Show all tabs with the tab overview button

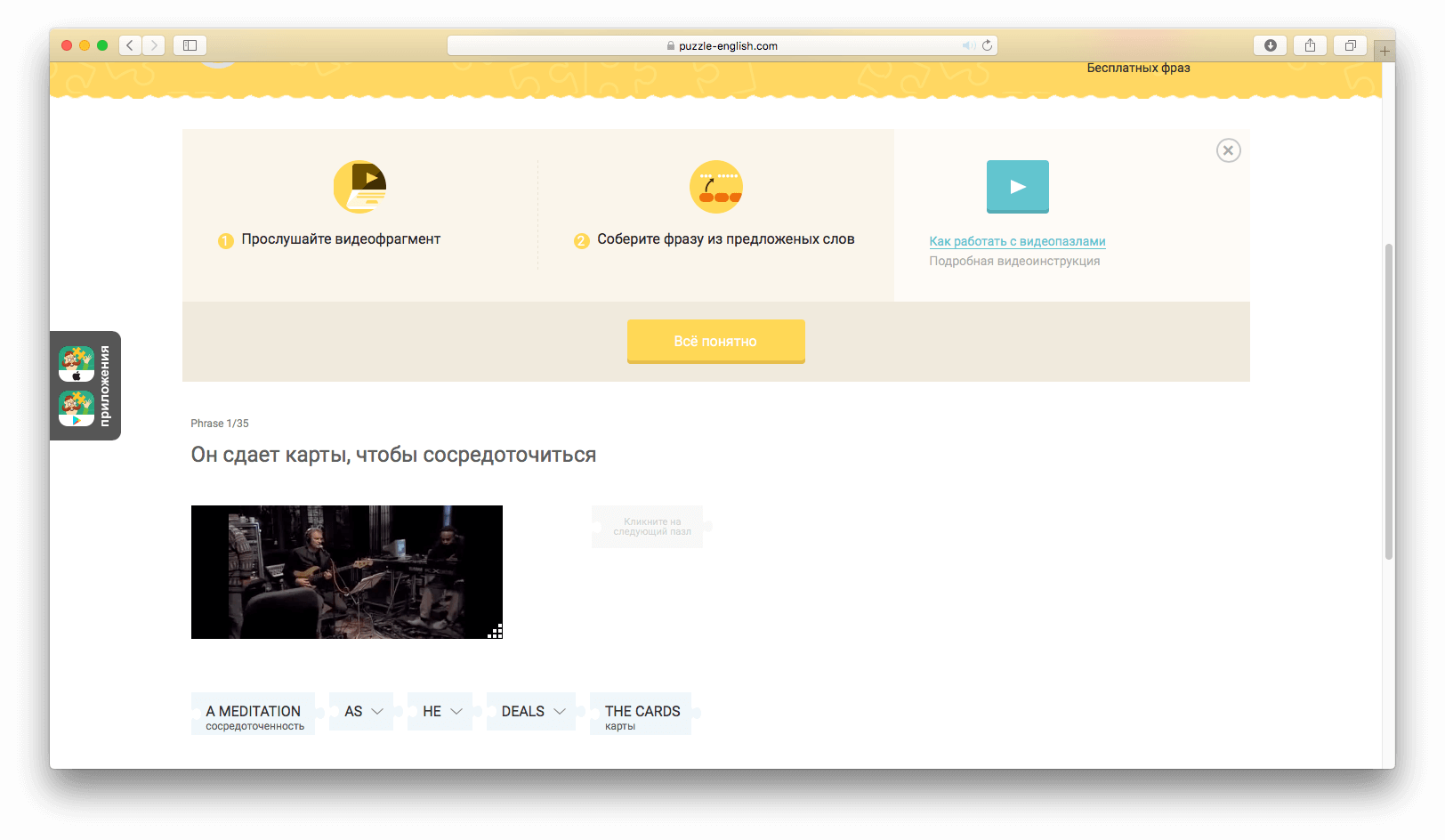pos(1350,44)
